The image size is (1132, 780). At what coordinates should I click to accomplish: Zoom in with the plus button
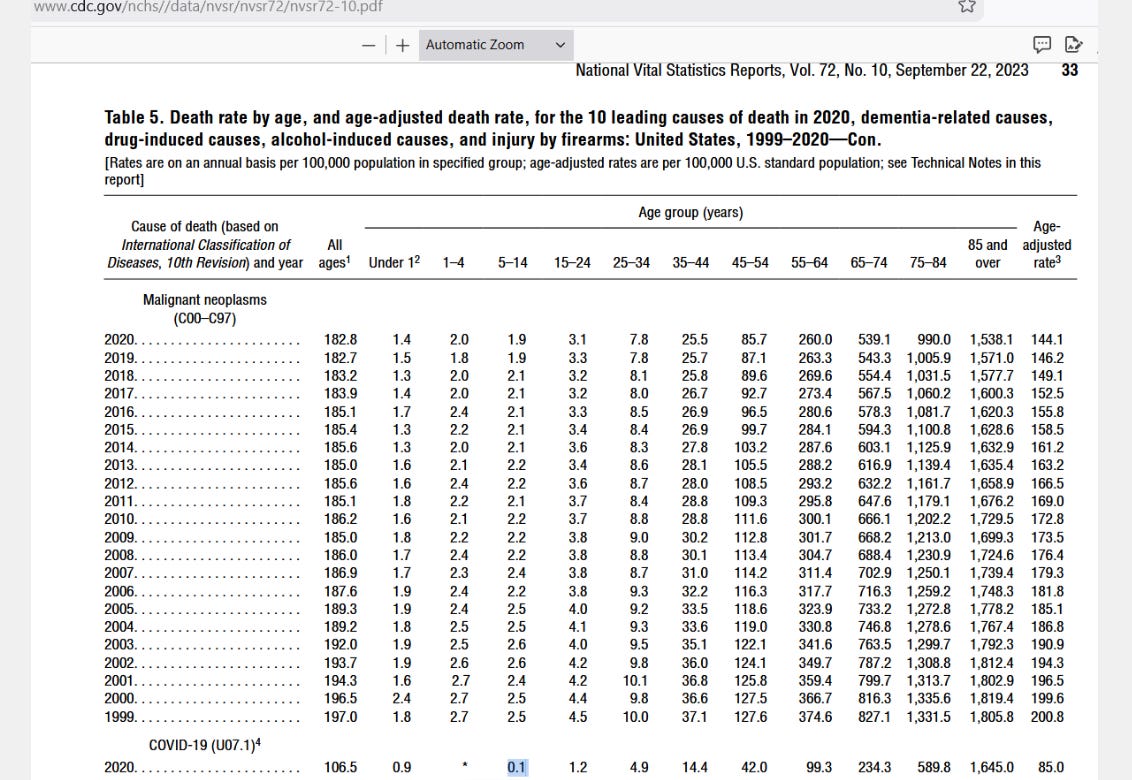click(403, 45)
